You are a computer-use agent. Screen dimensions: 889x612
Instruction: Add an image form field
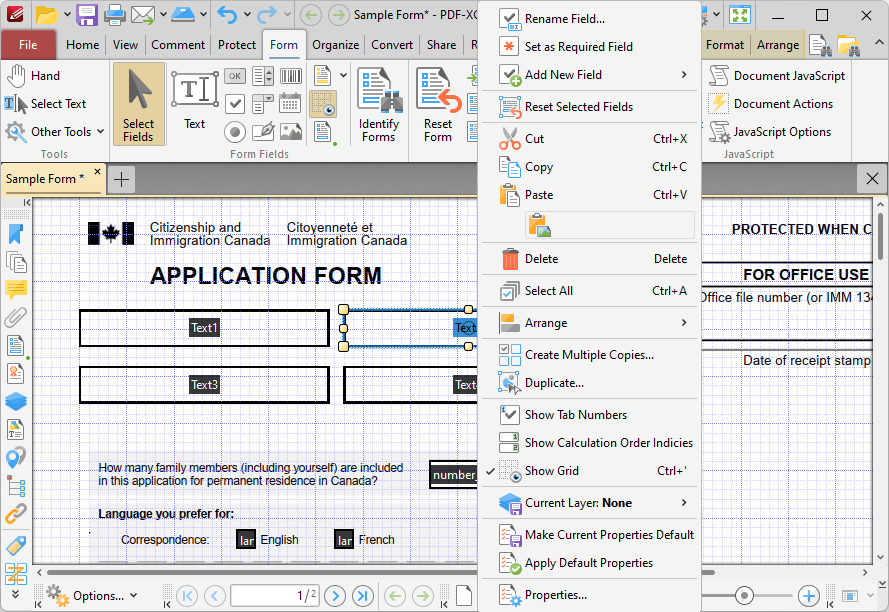coord(290,132)
